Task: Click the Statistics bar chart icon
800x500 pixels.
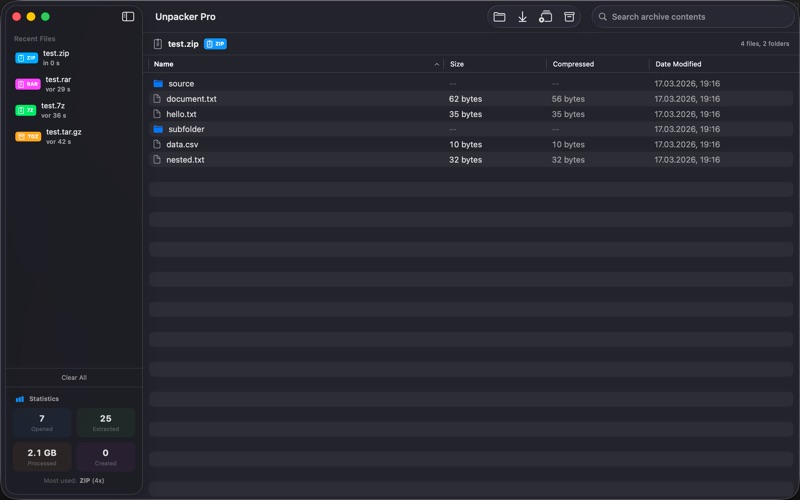Action: (20, 399)
